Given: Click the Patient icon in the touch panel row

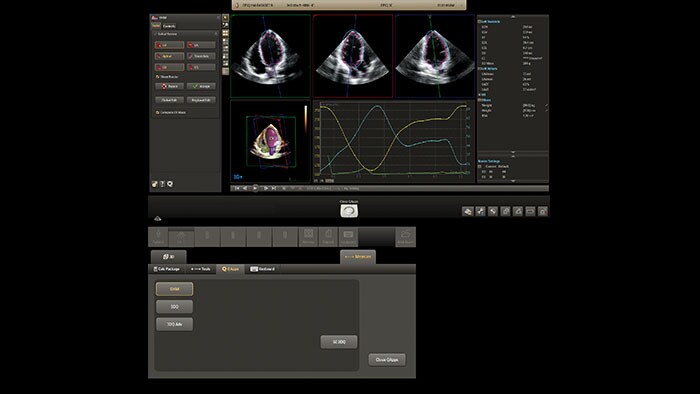Looking at the screenshot, I should [158, 237].
